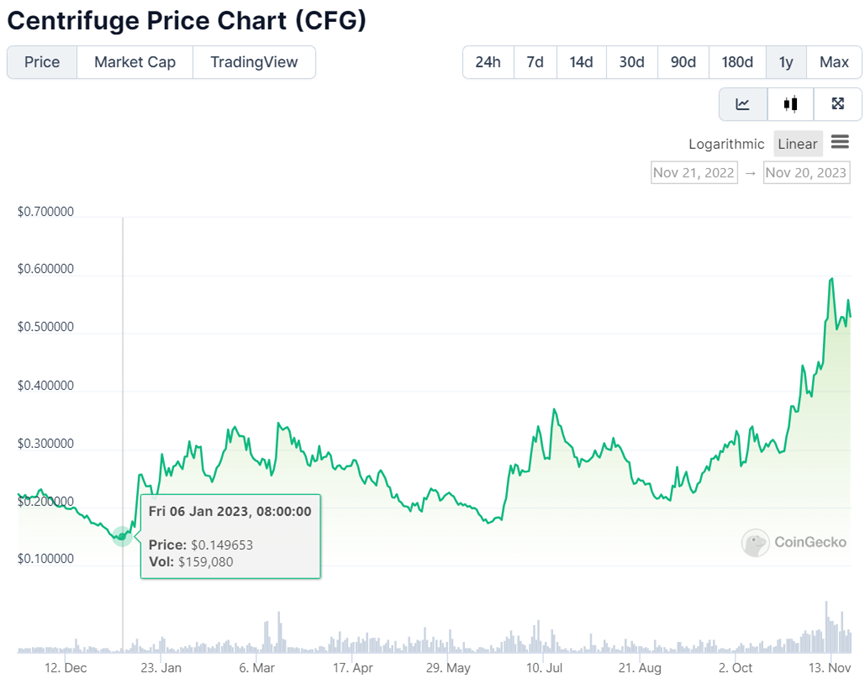
Task: Toggle Linear scale
Action: click(x=798, y=144)
